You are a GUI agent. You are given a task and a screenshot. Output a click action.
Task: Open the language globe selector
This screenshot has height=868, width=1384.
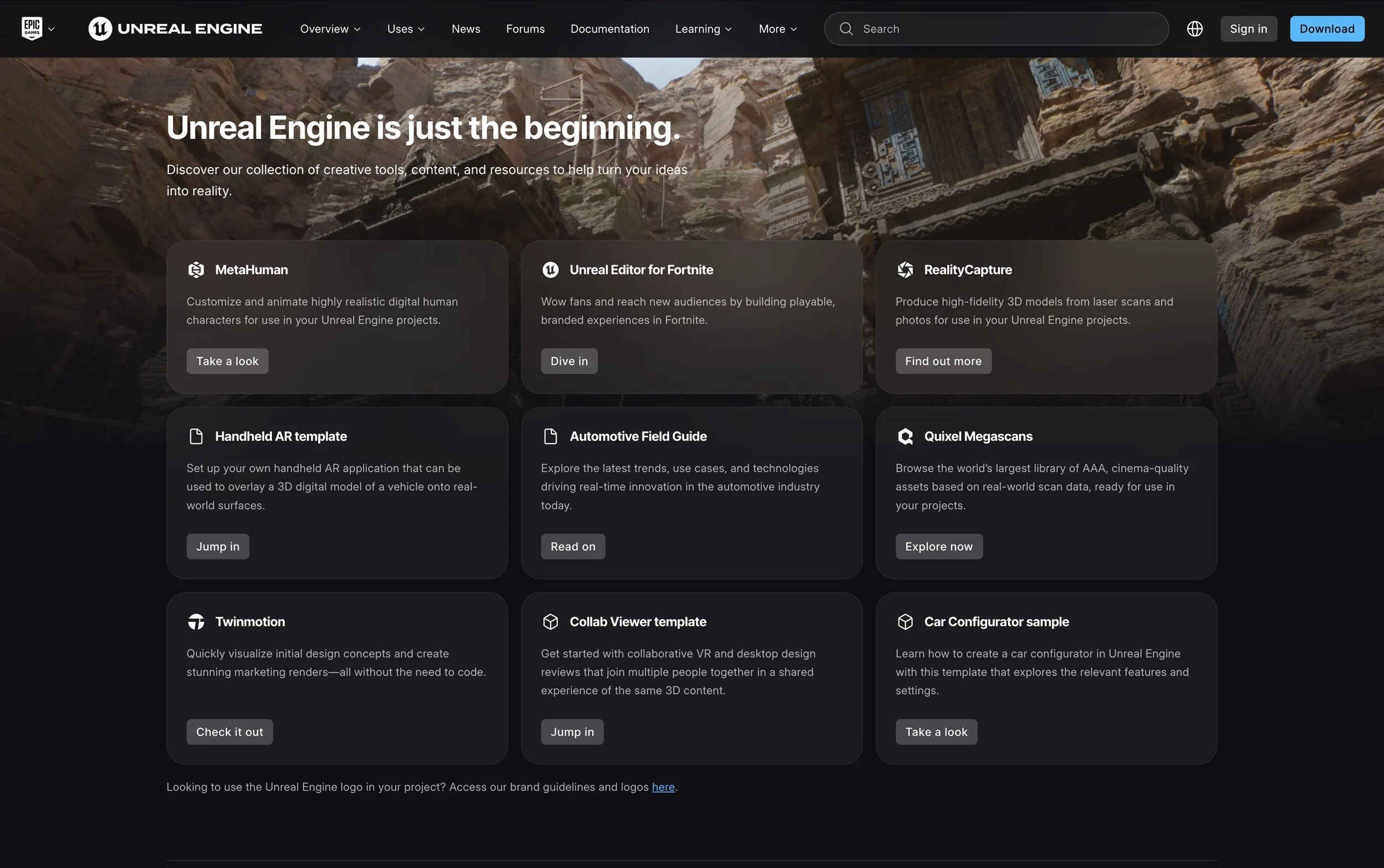click(x=1195, y=29)
